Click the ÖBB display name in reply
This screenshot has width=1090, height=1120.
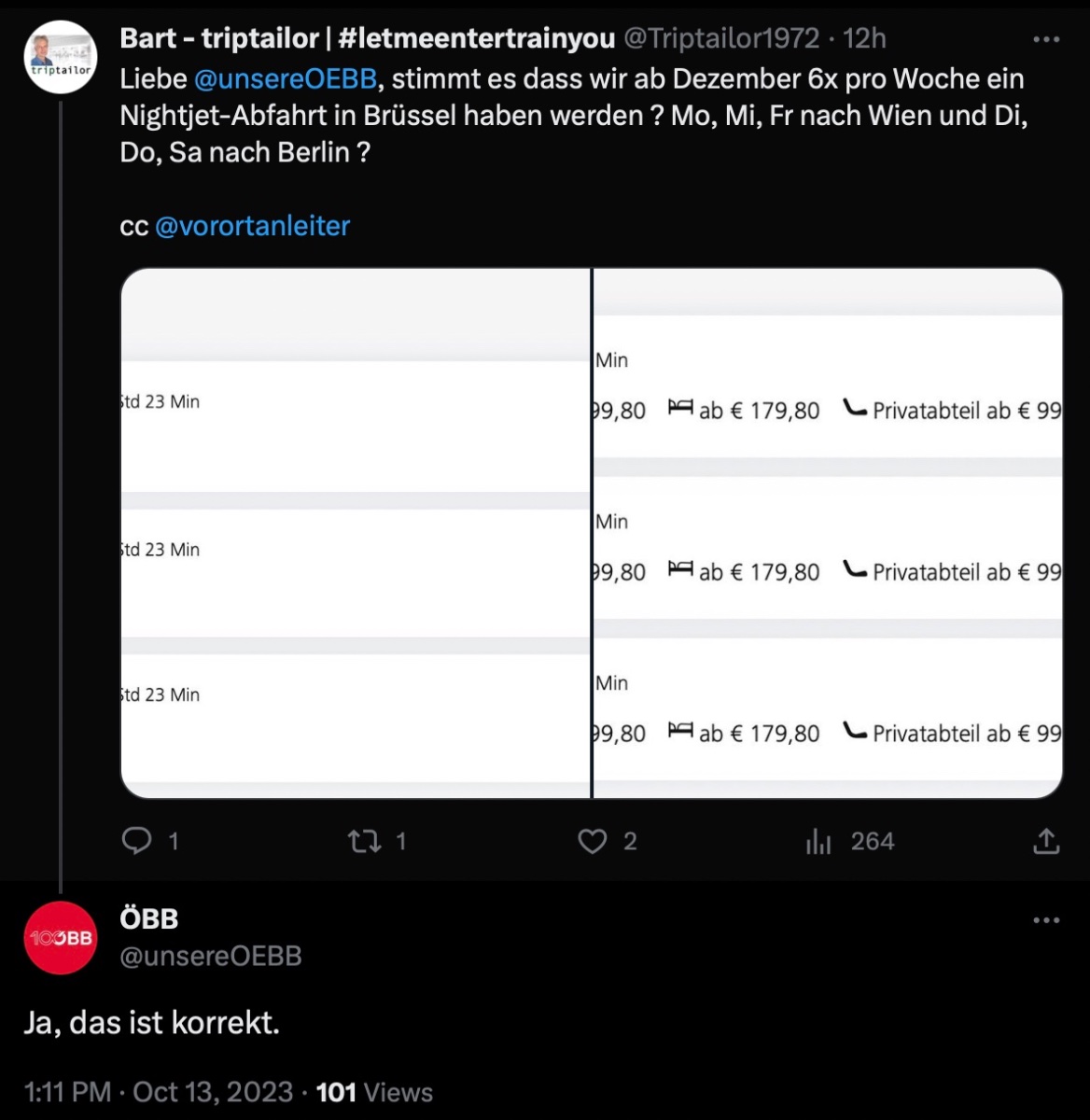(149, 918)
